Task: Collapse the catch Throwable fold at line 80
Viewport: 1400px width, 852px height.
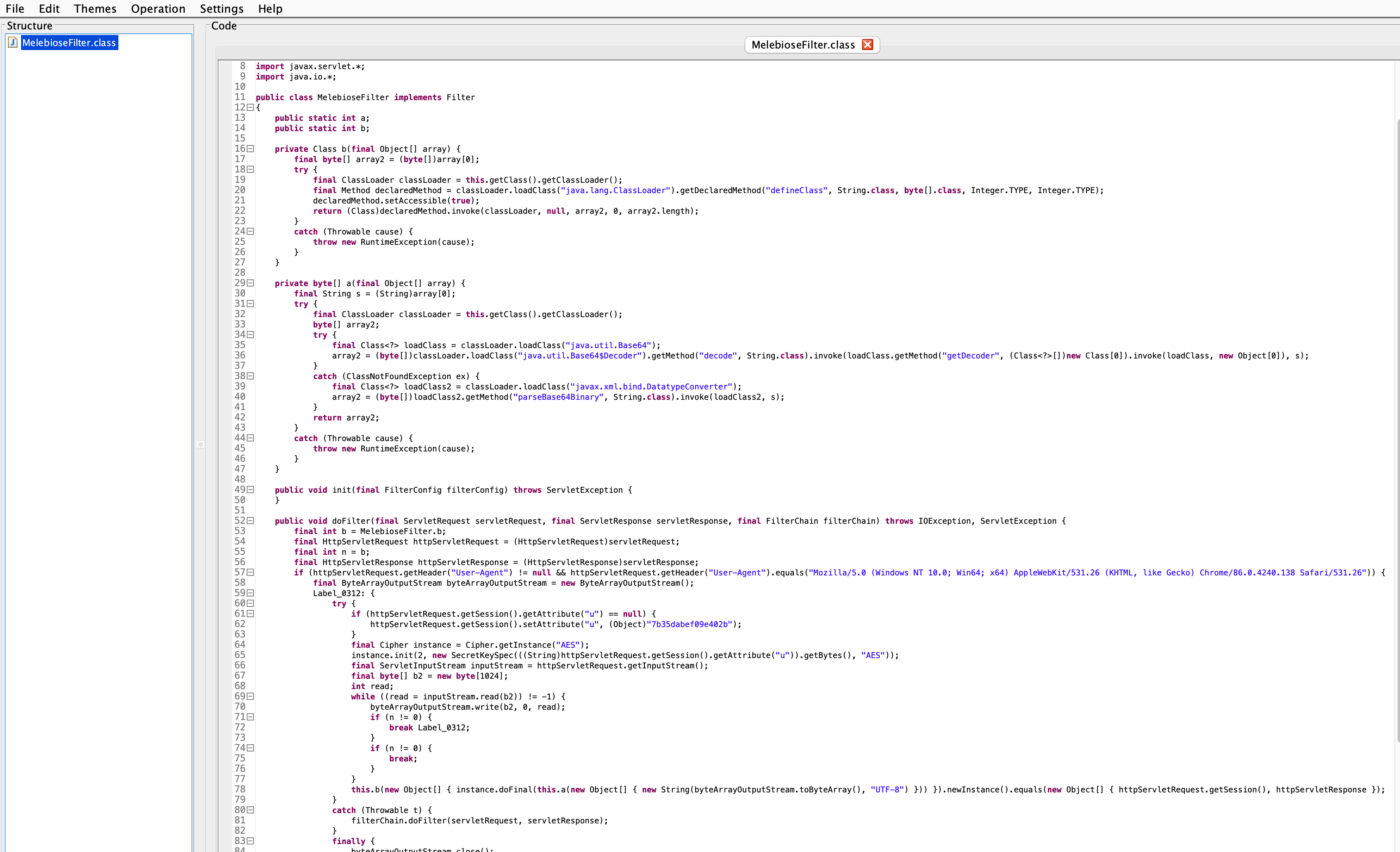Action: pyautogui.click(x=250, y=810)
